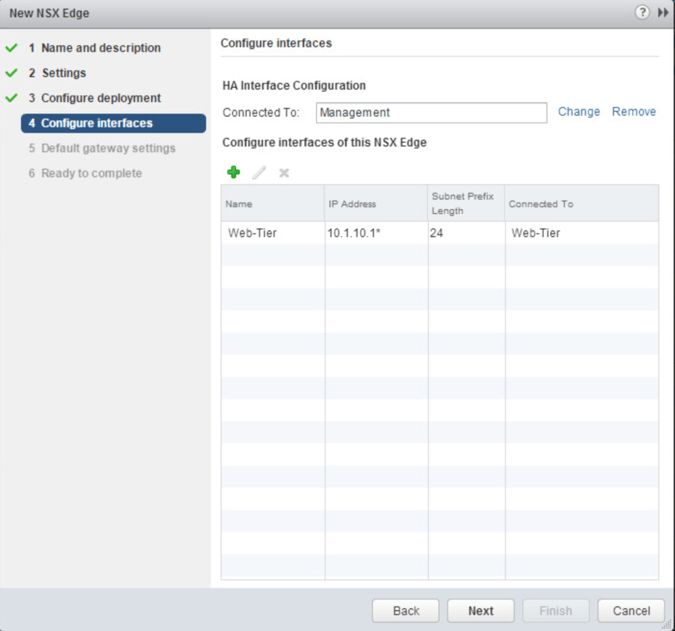Go to step 2 Settings
Viewport: 675px width, 631px height.
[63, 73]
